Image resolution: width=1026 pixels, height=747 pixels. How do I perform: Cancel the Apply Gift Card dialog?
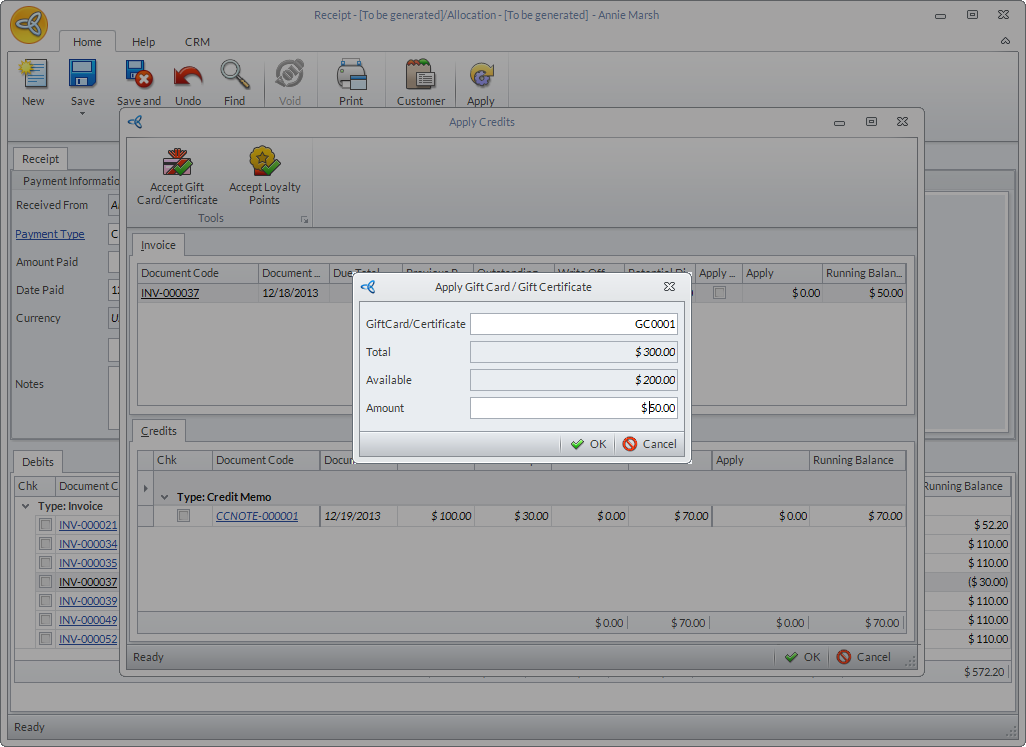(649, 444)
